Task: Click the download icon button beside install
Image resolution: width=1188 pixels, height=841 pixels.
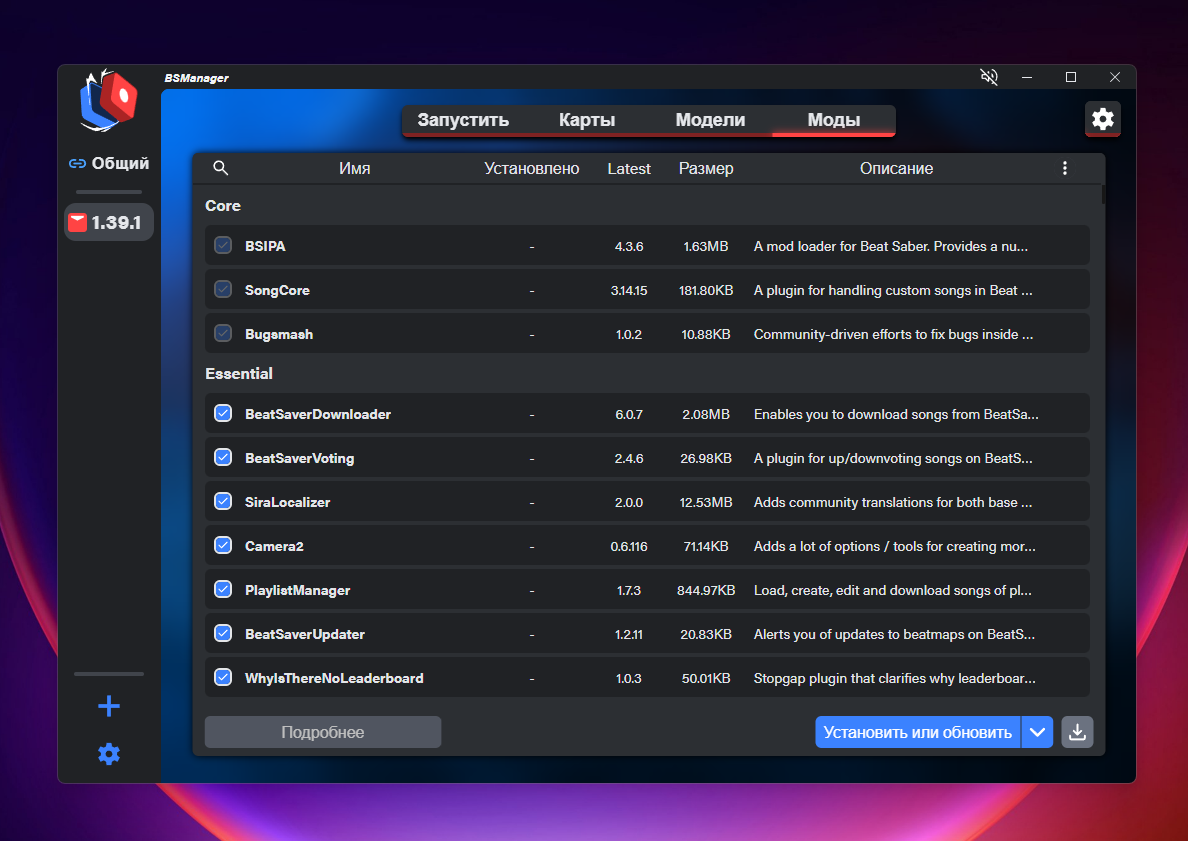Action: (1077, 732)
